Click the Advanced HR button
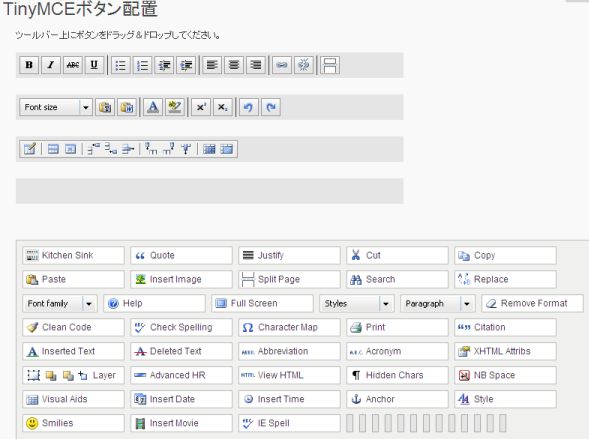589x439 pixels. 181,375
